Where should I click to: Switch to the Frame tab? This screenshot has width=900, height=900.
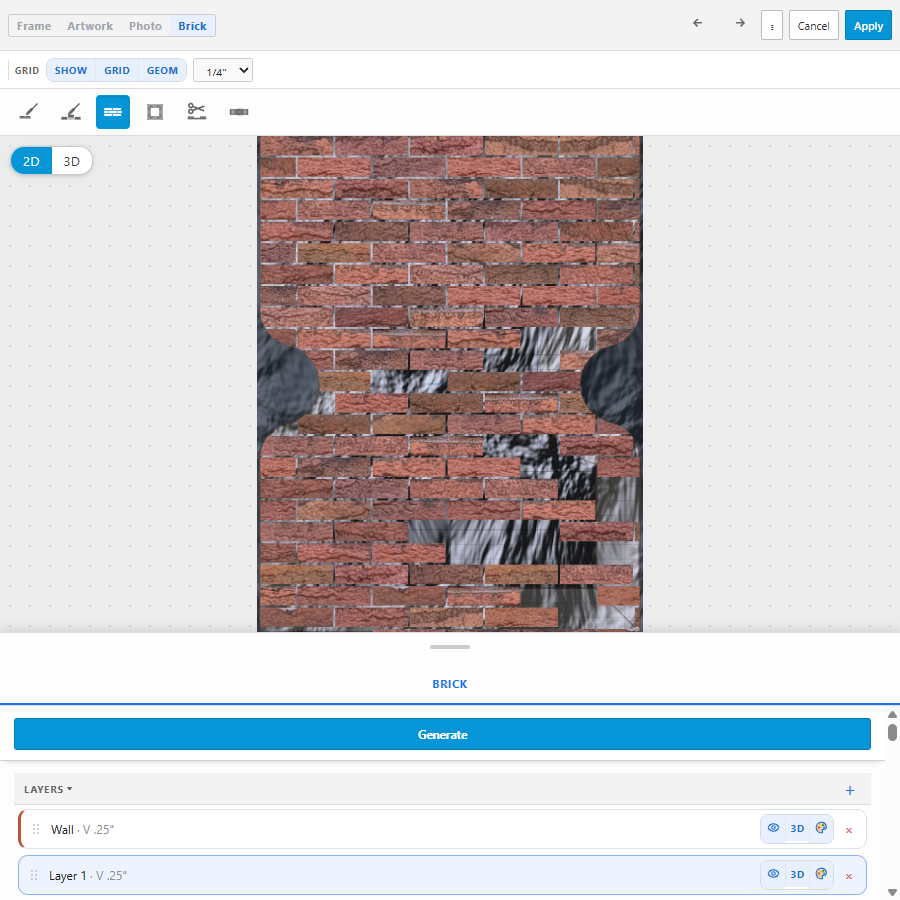[x=34, y=26]
